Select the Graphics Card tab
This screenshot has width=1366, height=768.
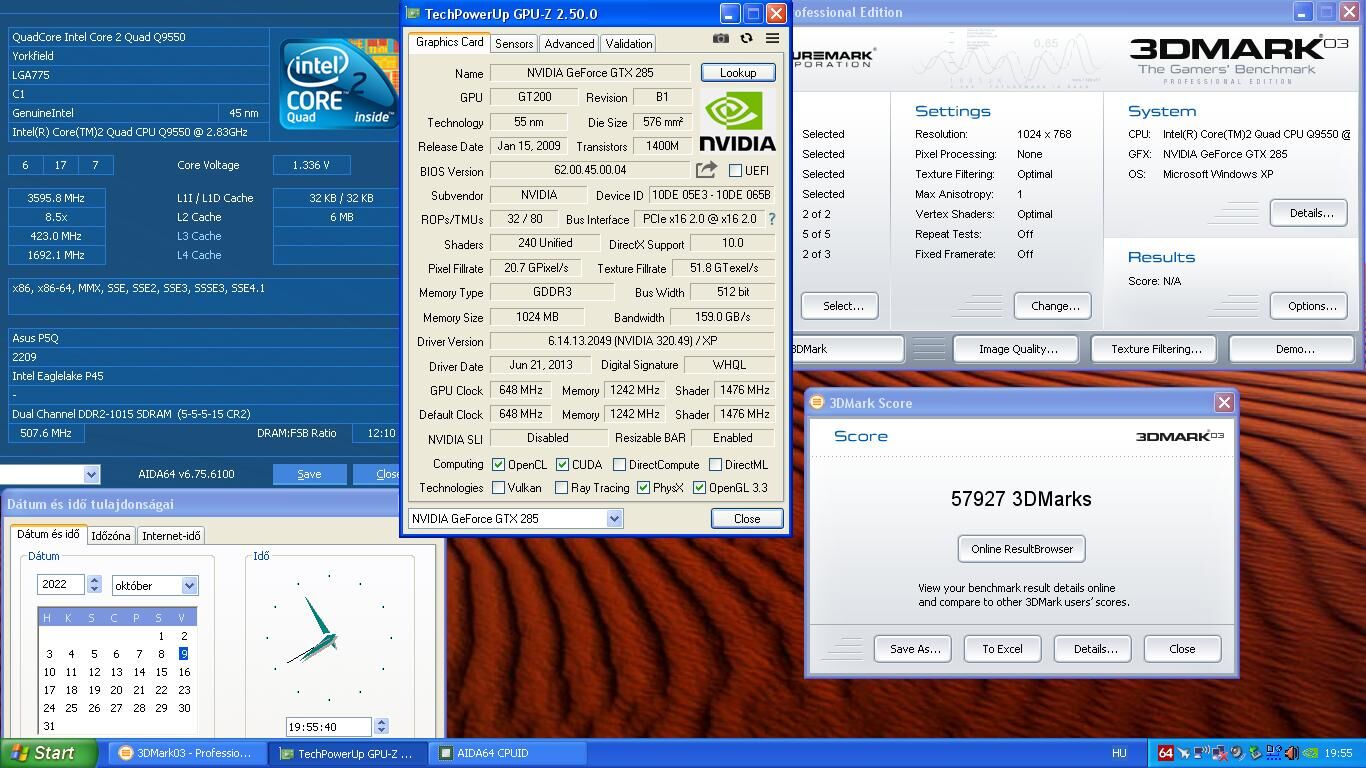[449, 42]
